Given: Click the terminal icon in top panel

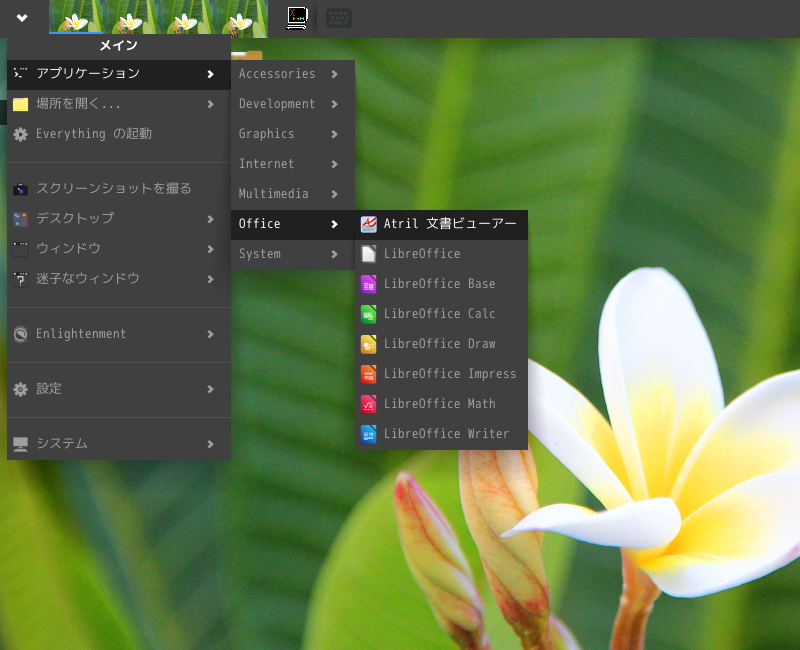Looking at the screenshot, I should pyautogui.click(x=297, y=18).
